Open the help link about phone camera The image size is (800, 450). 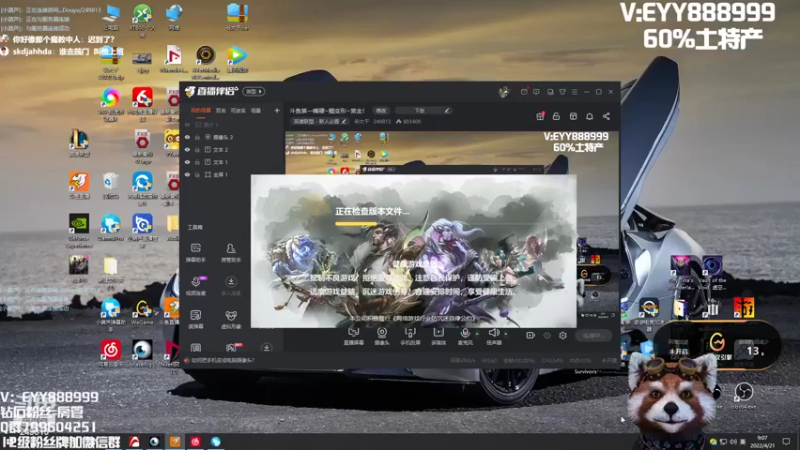pyautogui.click(x=222, y=360)
